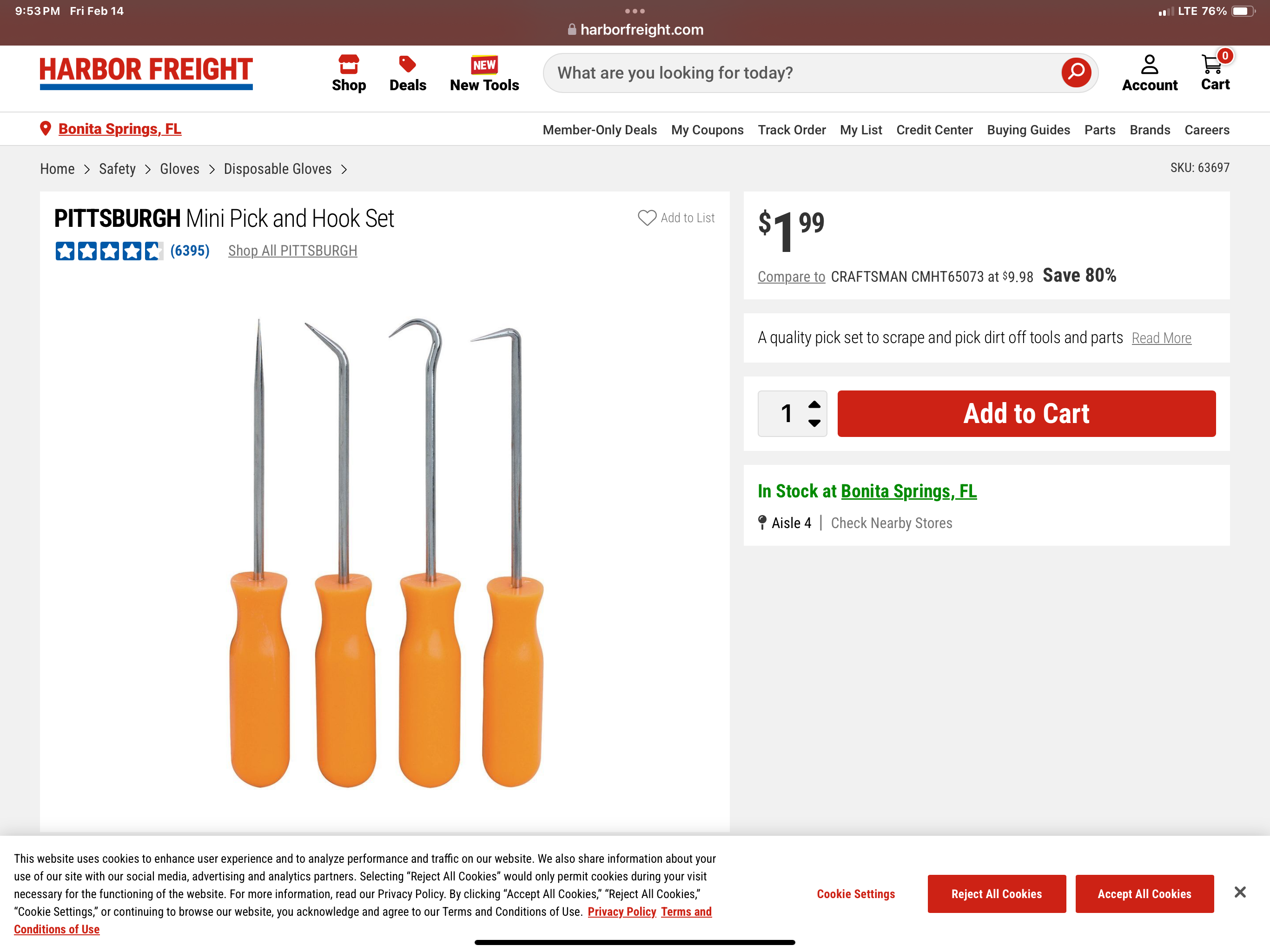
Task: Decrease quantity with the down arrow
Action: pyautogui.click(x=814, y=423)
